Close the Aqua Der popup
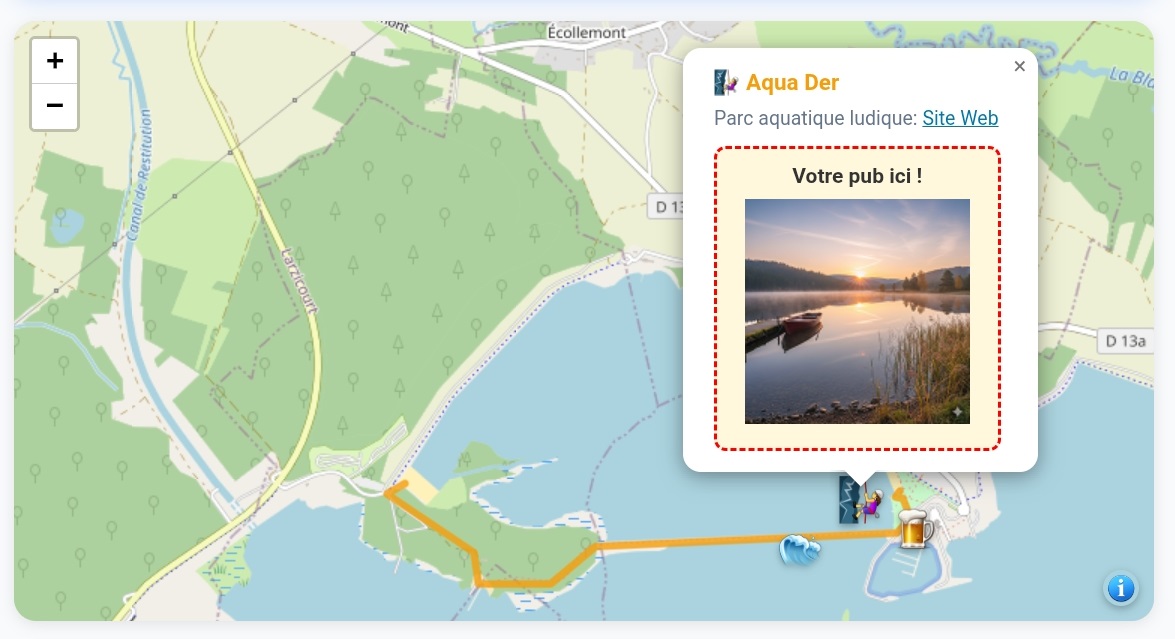The height and width of the screenshot is (639, 1175). 1019,67
